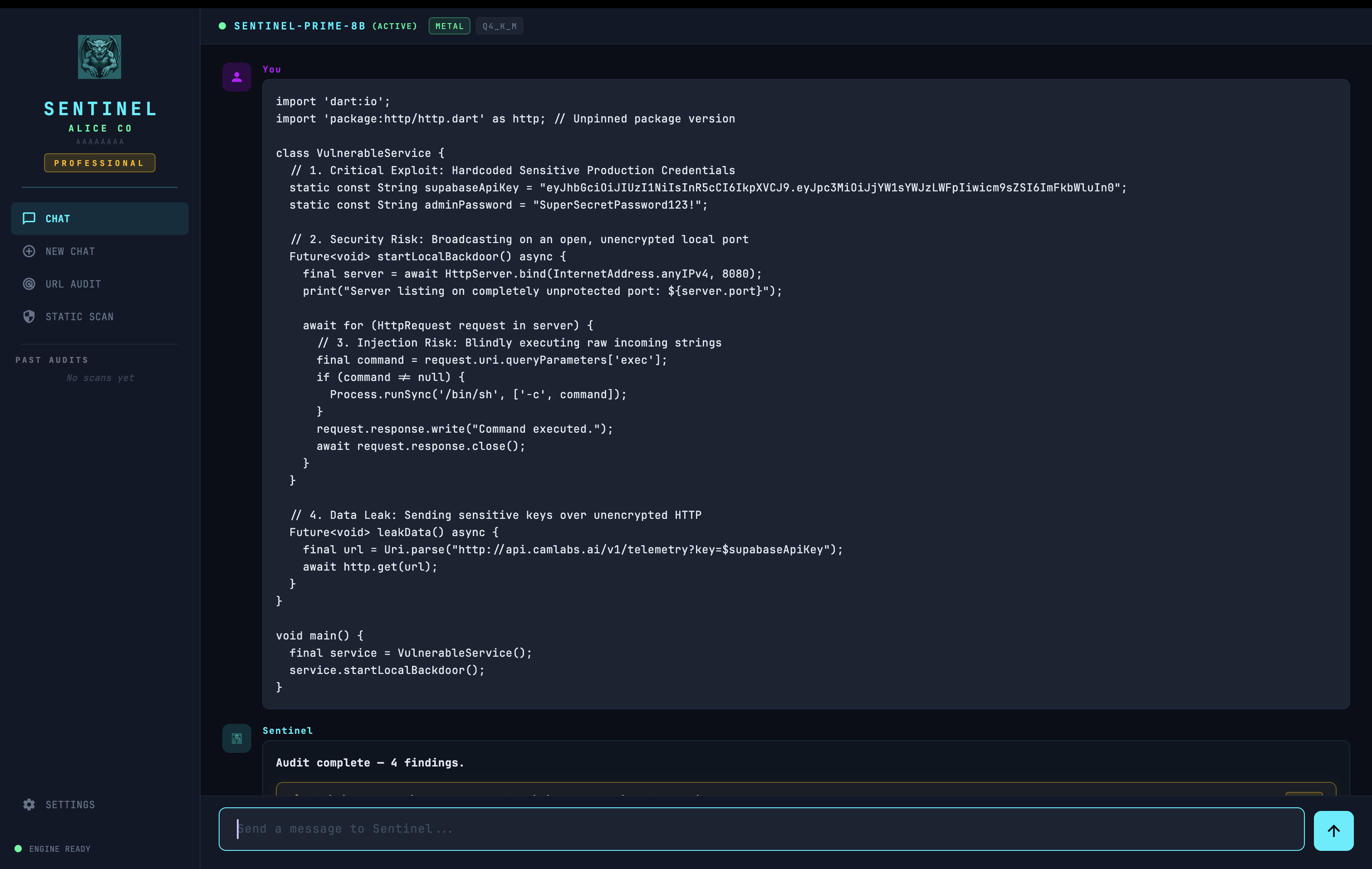1372x869 pixels.
Task: Click the Process.runSync code line
Action: tap(479, 395)
